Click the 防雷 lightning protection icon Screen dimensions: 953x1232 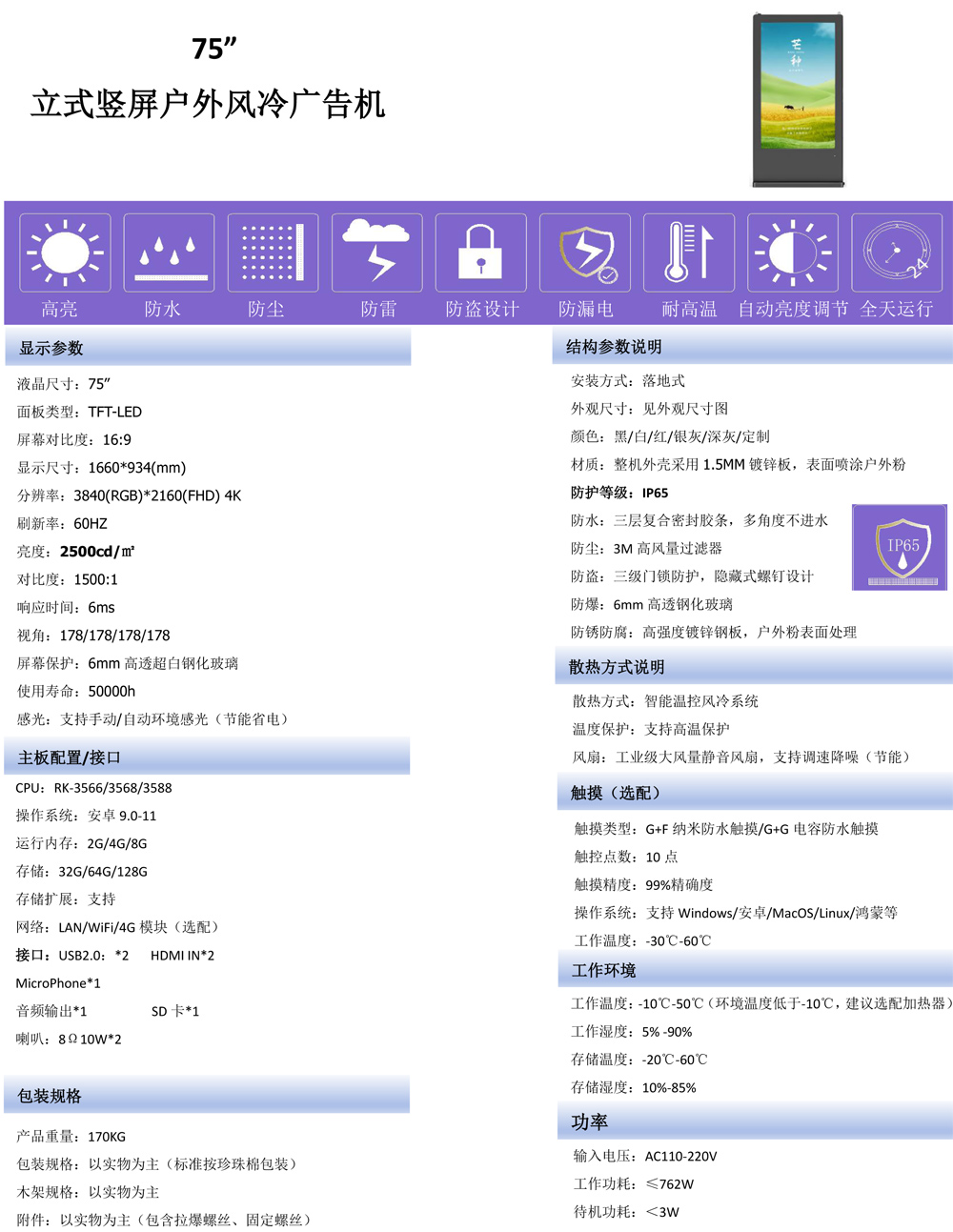377,252
